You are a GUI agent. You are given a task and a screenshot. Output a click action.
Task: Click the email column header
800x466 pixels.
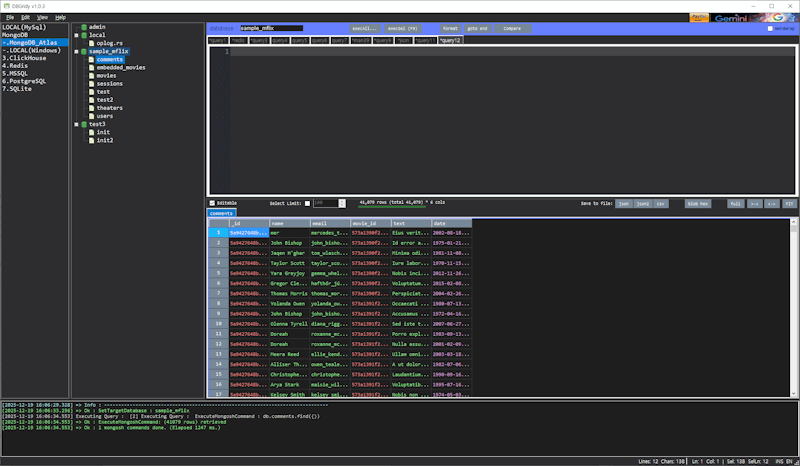click(x=330, y=224)
